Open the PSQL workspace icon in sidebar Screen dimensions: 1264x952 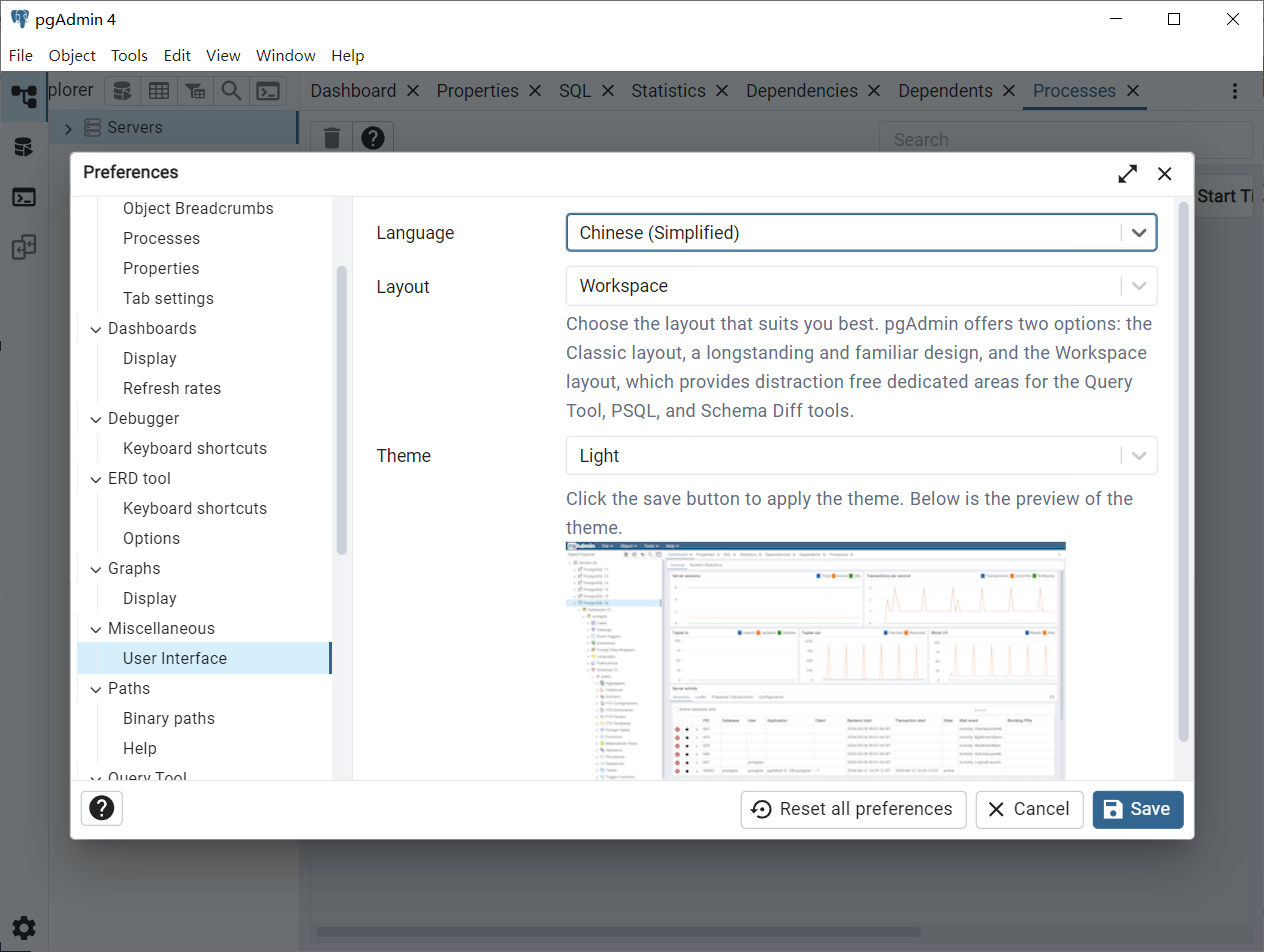(x=24, y=197)
